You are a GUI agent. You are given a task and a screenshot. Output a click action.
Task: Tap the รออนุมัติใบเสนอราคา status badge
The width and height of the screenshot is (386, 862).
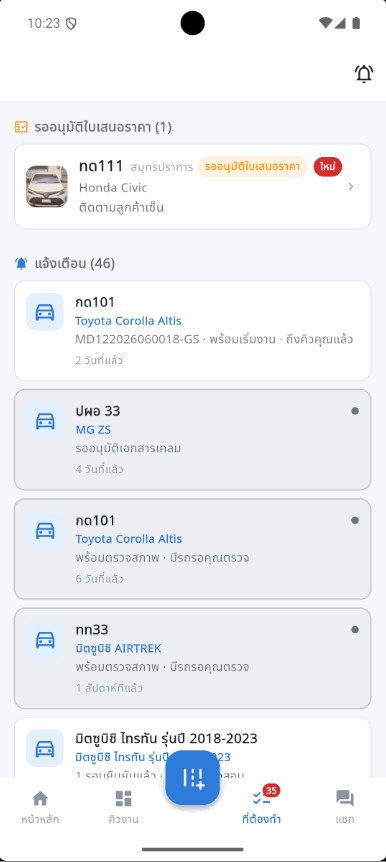[252, 167]
